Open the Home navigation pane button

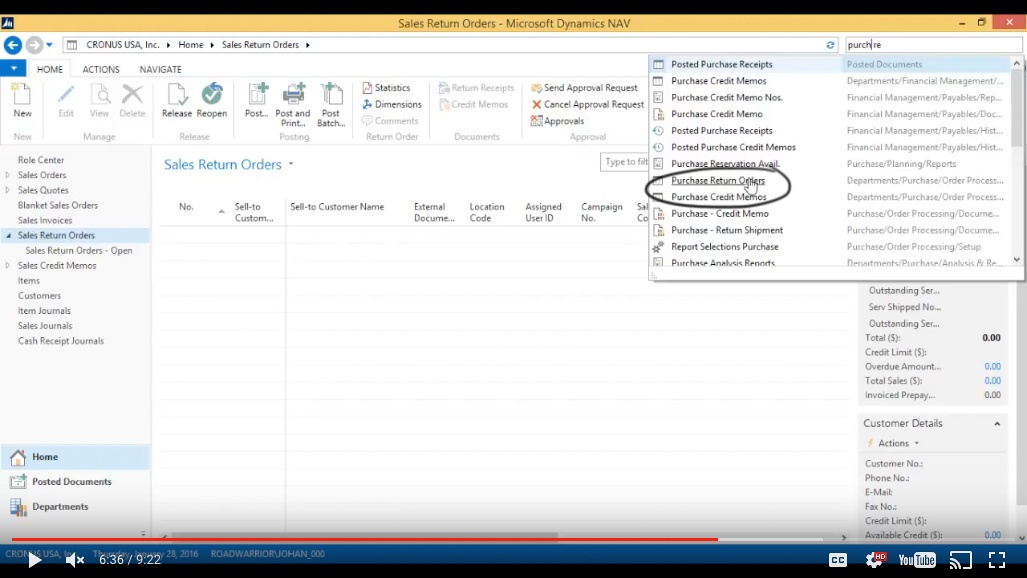(75, 457)
